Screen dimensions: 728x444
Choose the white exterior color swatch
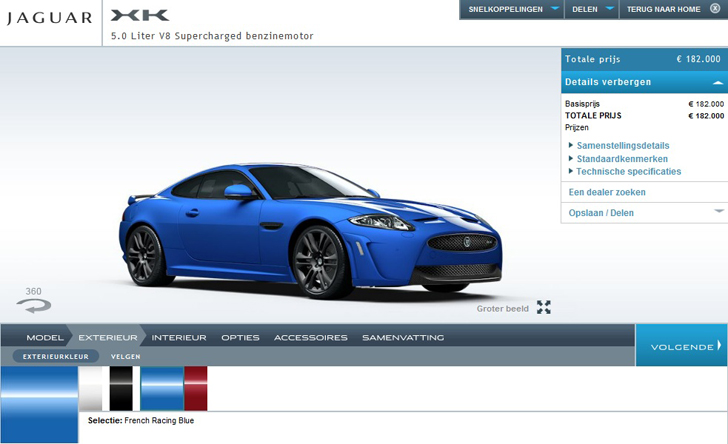(91, 388)
